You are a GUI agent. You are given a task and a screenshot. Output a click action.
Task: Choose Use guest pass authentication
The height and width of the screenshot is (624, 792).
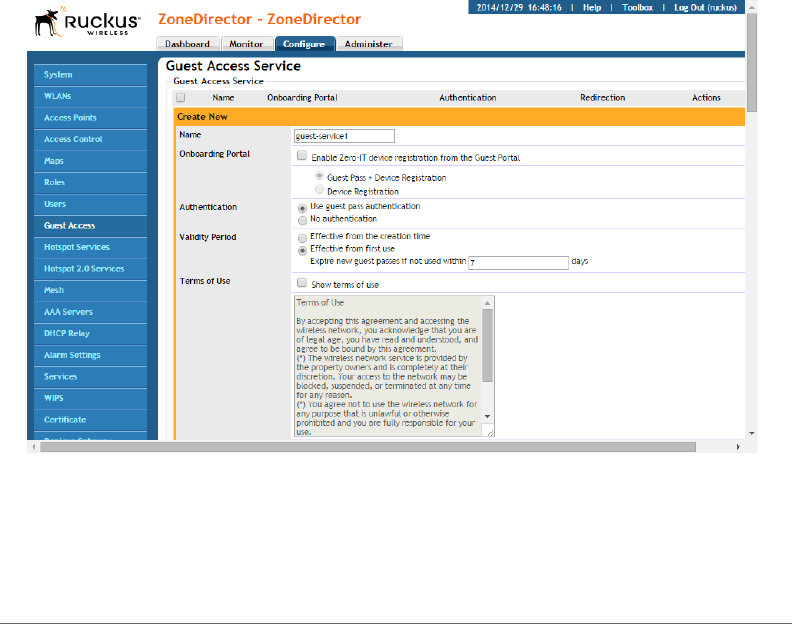pos(303,208)
